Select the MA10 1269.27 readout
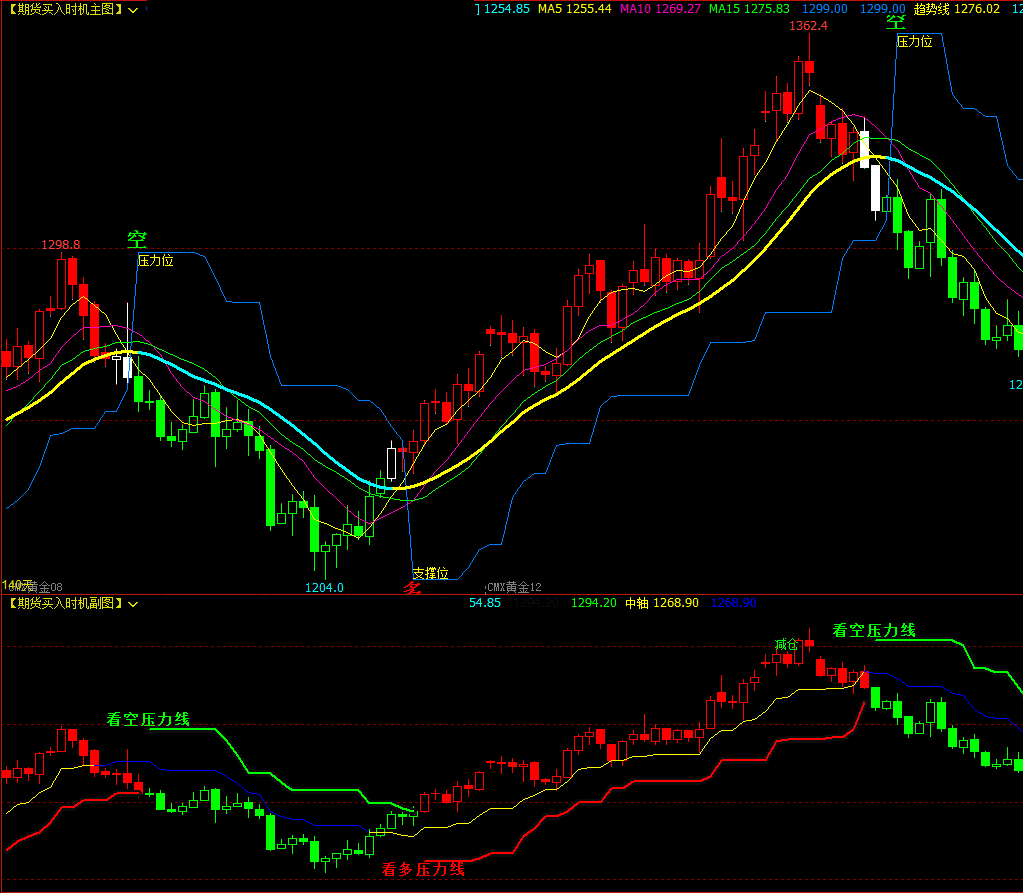This screenshot has width=1023, height=893. point(660,9)
